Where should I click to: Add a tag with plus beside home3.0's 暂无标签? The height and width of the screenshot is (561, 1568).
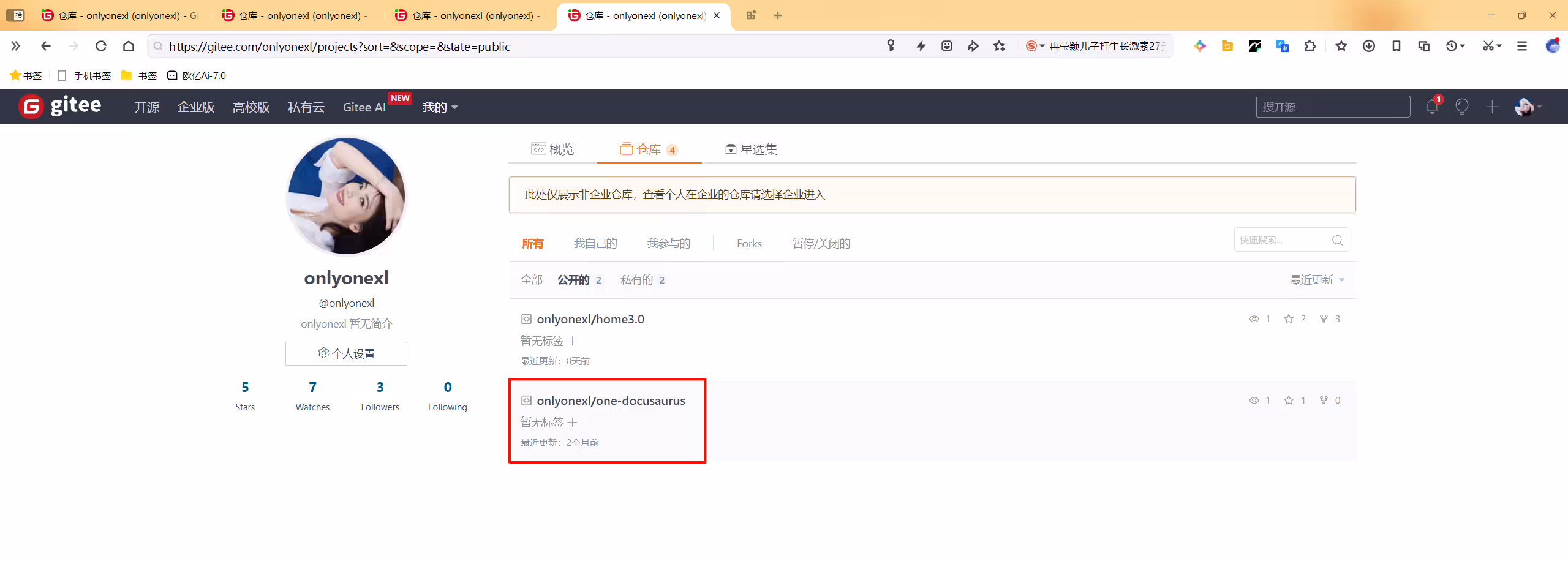point(572,341)
